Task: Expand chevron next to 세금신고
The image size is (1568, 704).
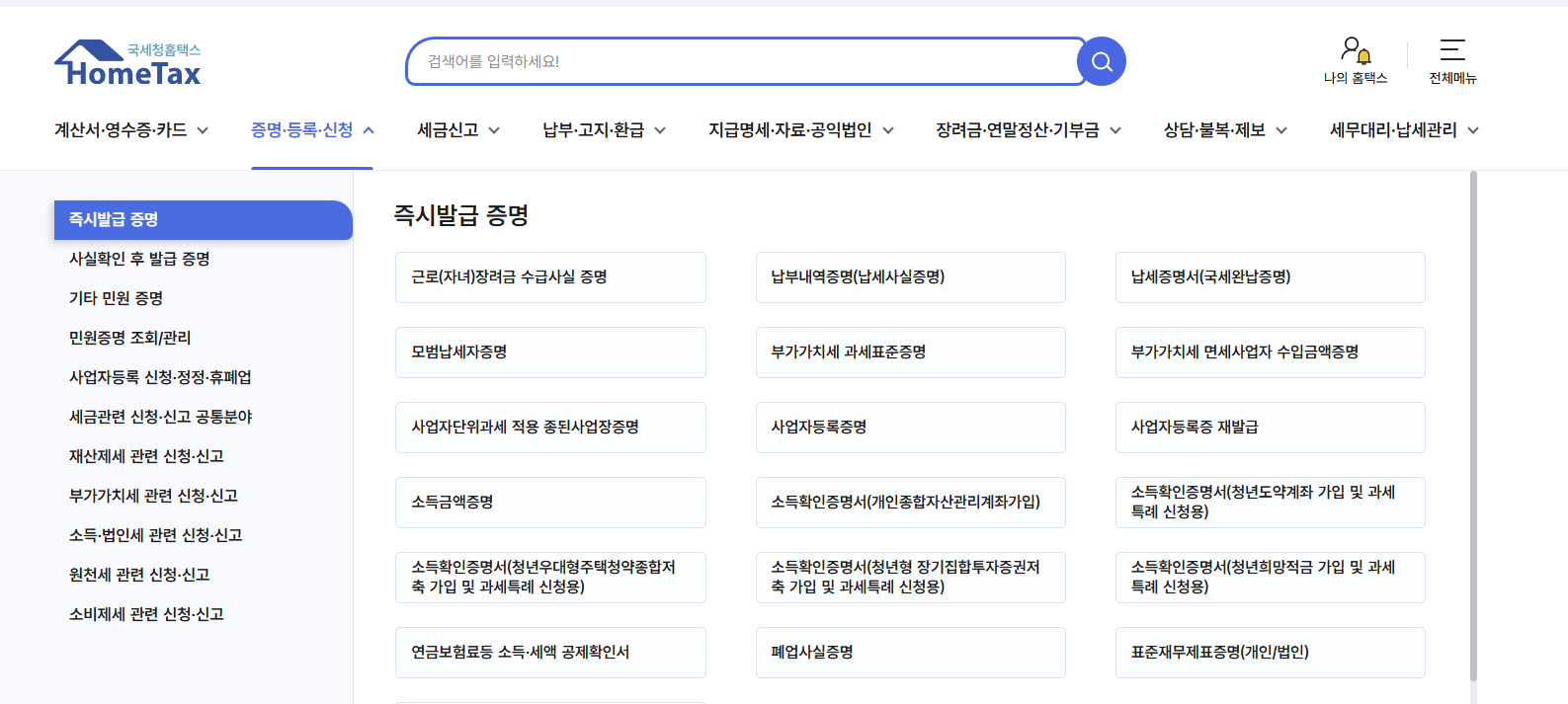Action: coord(494,130)
